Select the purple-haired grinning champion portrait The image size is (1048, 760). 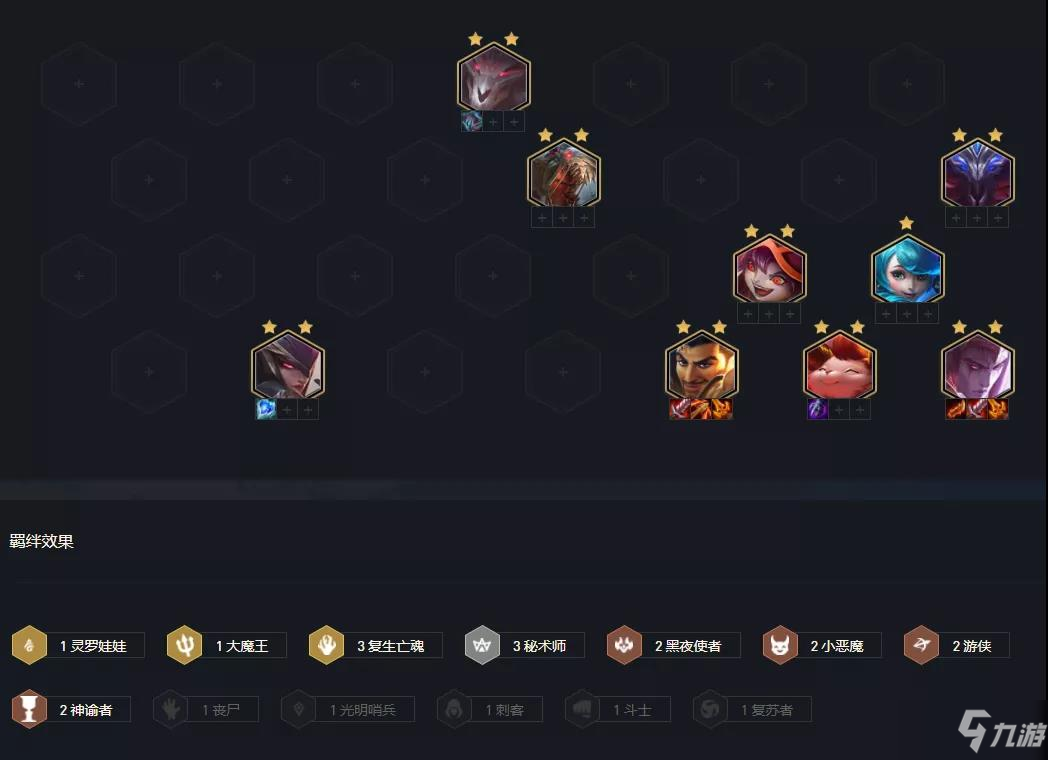tap(769, 269)
